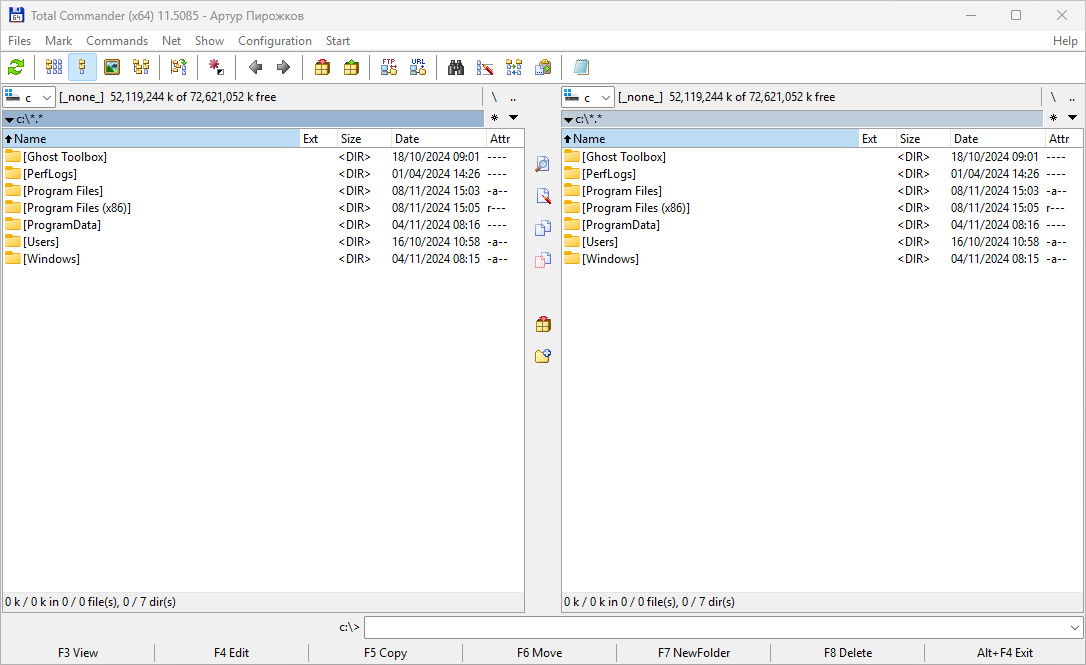Click the clipboard copy names toolbar icon
The image size is (1086, 665).
click(x=543, y=67)
